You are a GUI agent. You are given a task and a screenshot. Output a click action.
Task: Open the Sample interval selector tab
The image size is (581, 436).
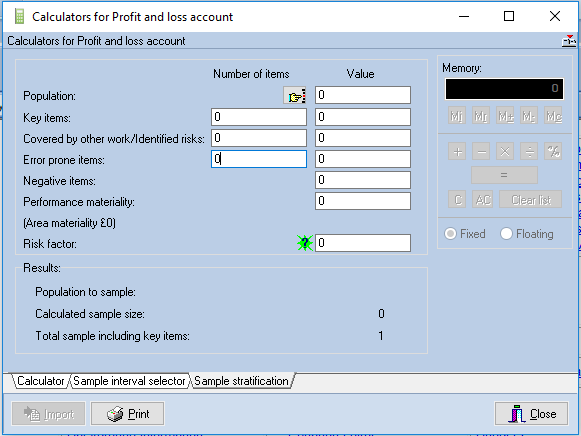129,381
